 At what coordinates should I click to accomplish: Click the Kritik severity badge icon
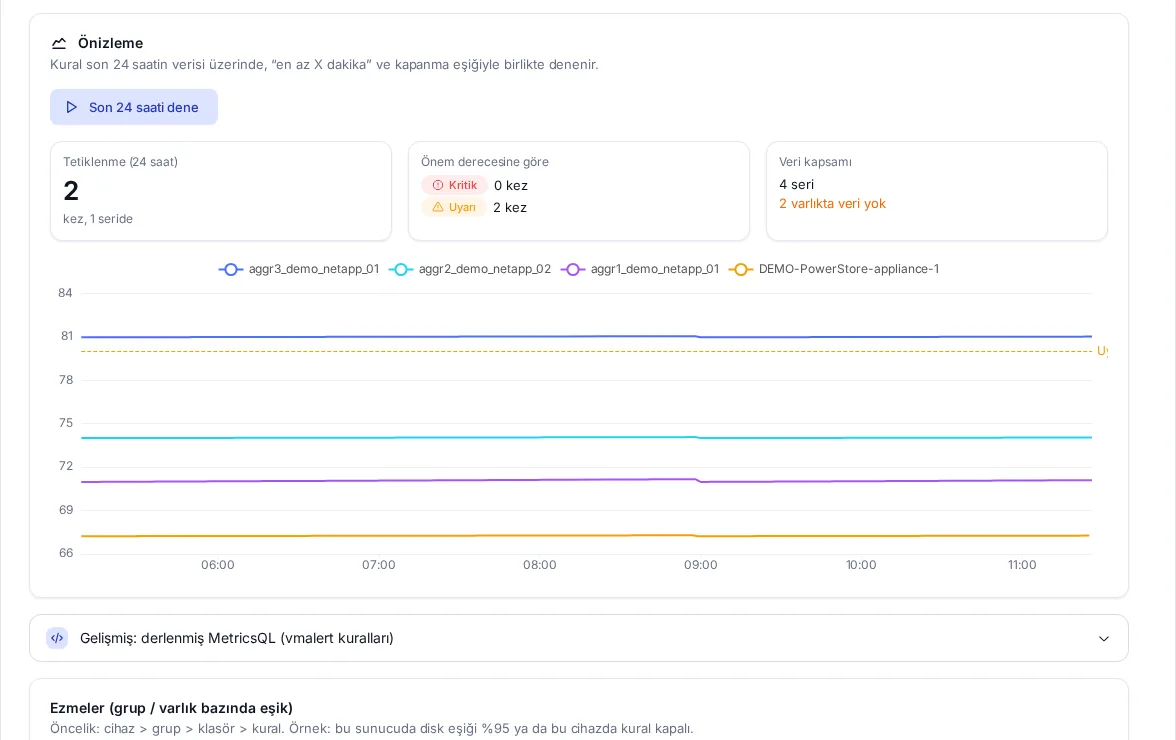(x=438, y=185)
